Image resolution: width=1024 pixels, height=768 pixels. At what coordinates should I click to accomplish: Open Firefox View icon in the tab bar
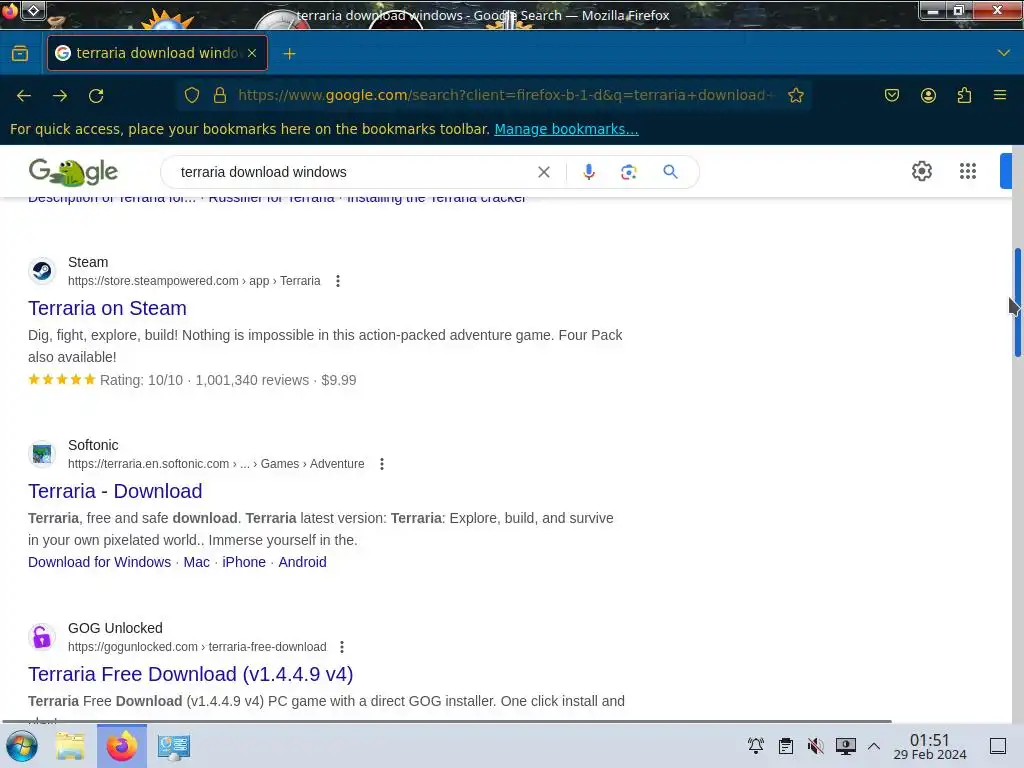pos(20,53)
